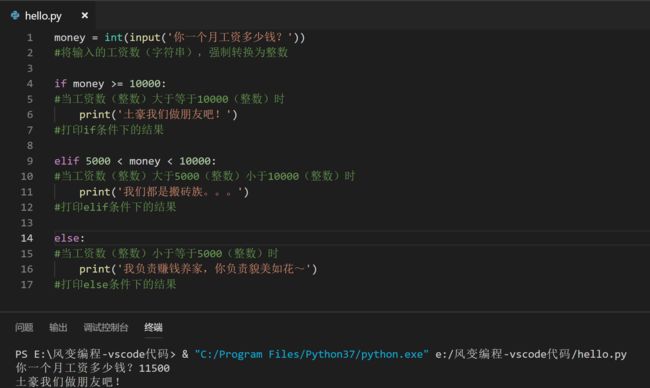Click line number 17 in the gutter
Image resolution: width=650 pixels, height=388 pixels.
27,284
